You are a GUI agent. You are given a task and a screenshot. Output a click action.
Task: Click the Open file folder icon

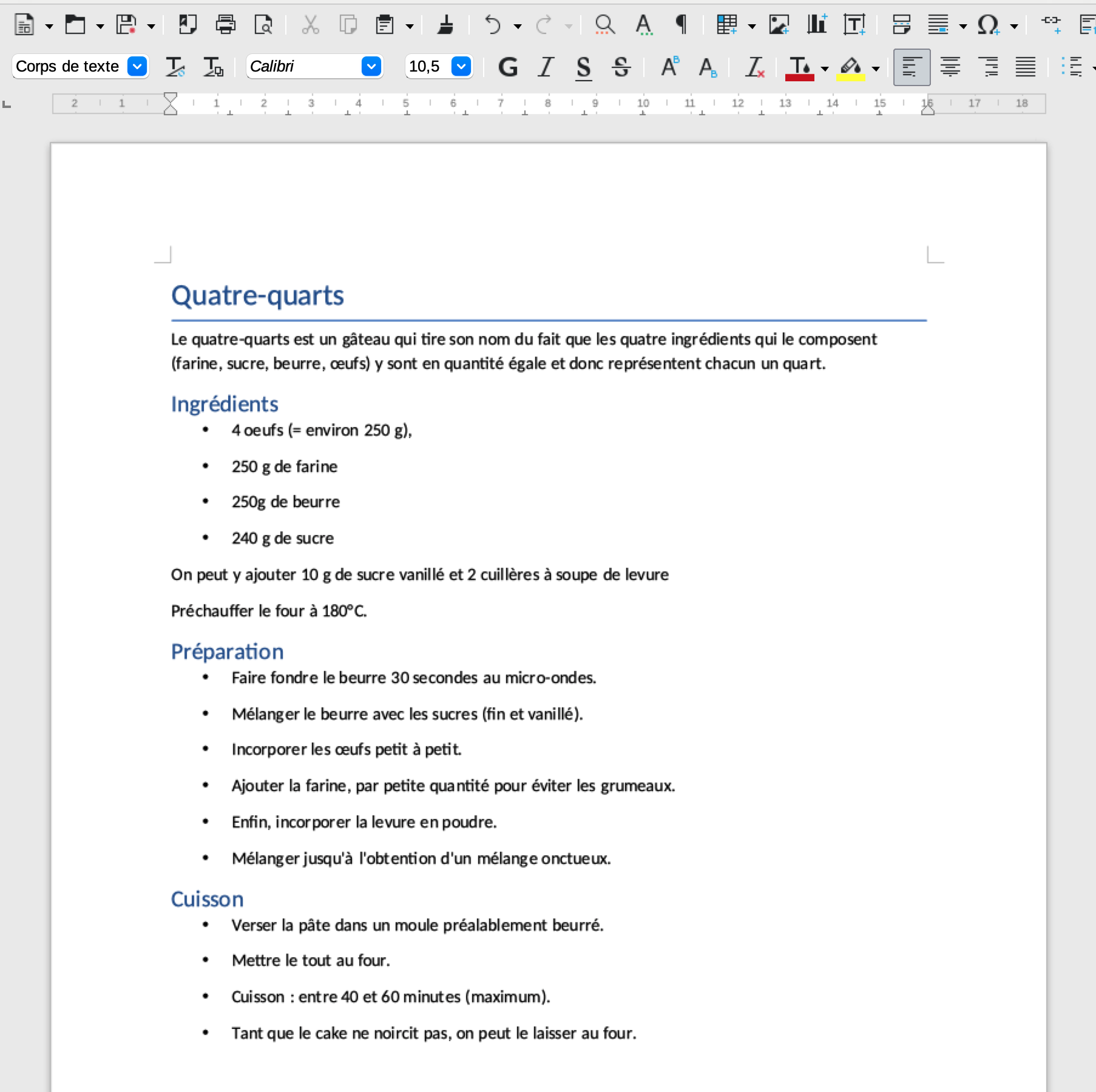75,25
